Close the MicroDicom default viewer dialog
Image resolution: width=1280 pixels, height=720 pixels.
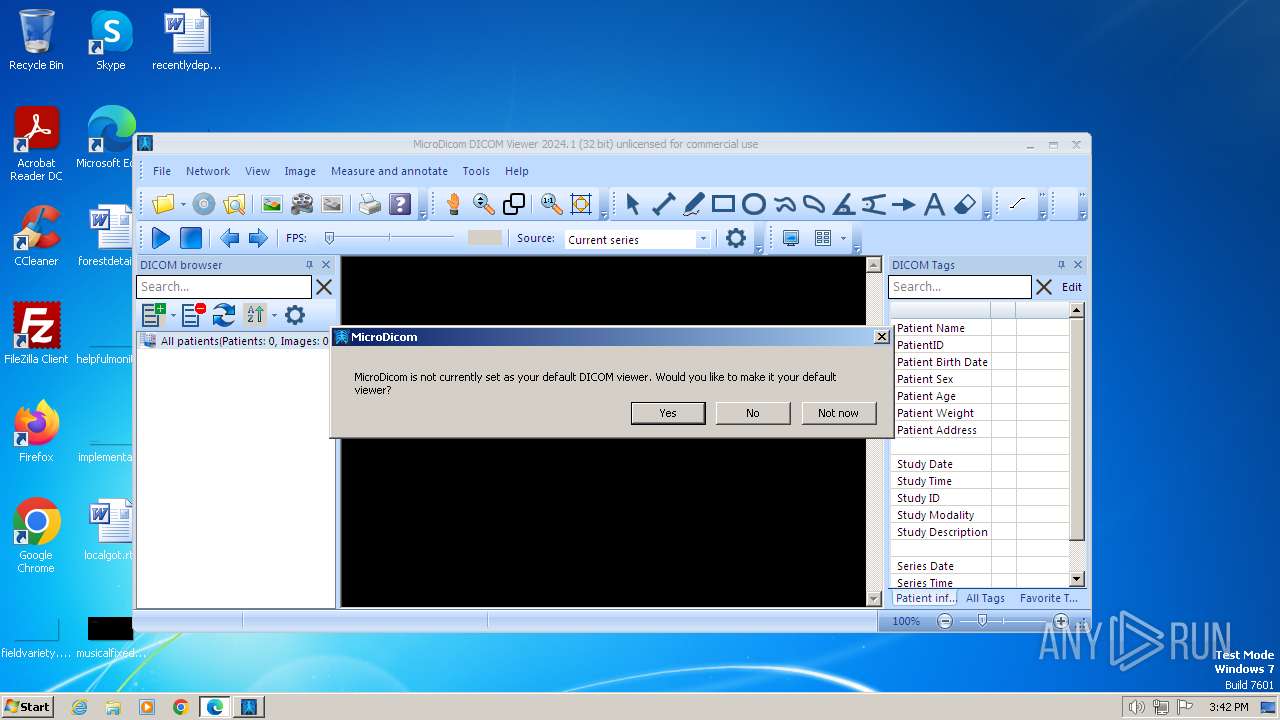[x=881, y=337]
